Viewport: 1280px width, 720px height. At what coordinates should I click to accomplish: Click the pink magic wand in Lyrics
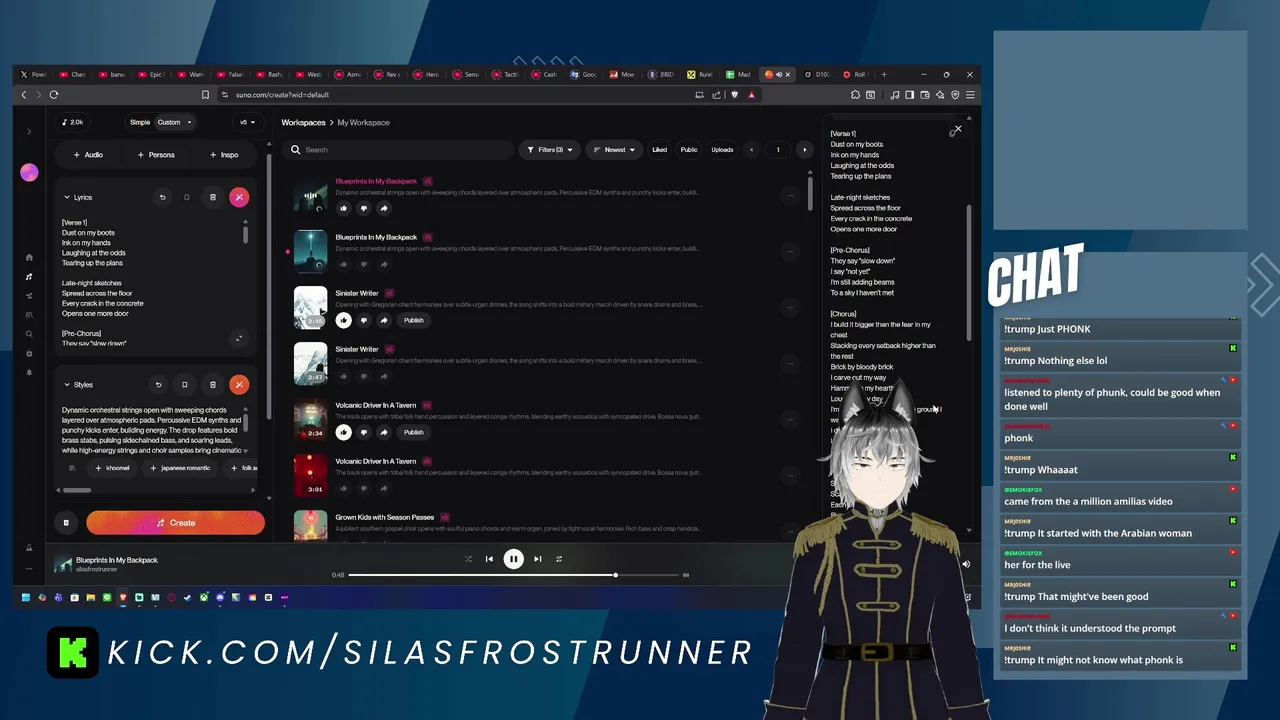coord(238,197)
